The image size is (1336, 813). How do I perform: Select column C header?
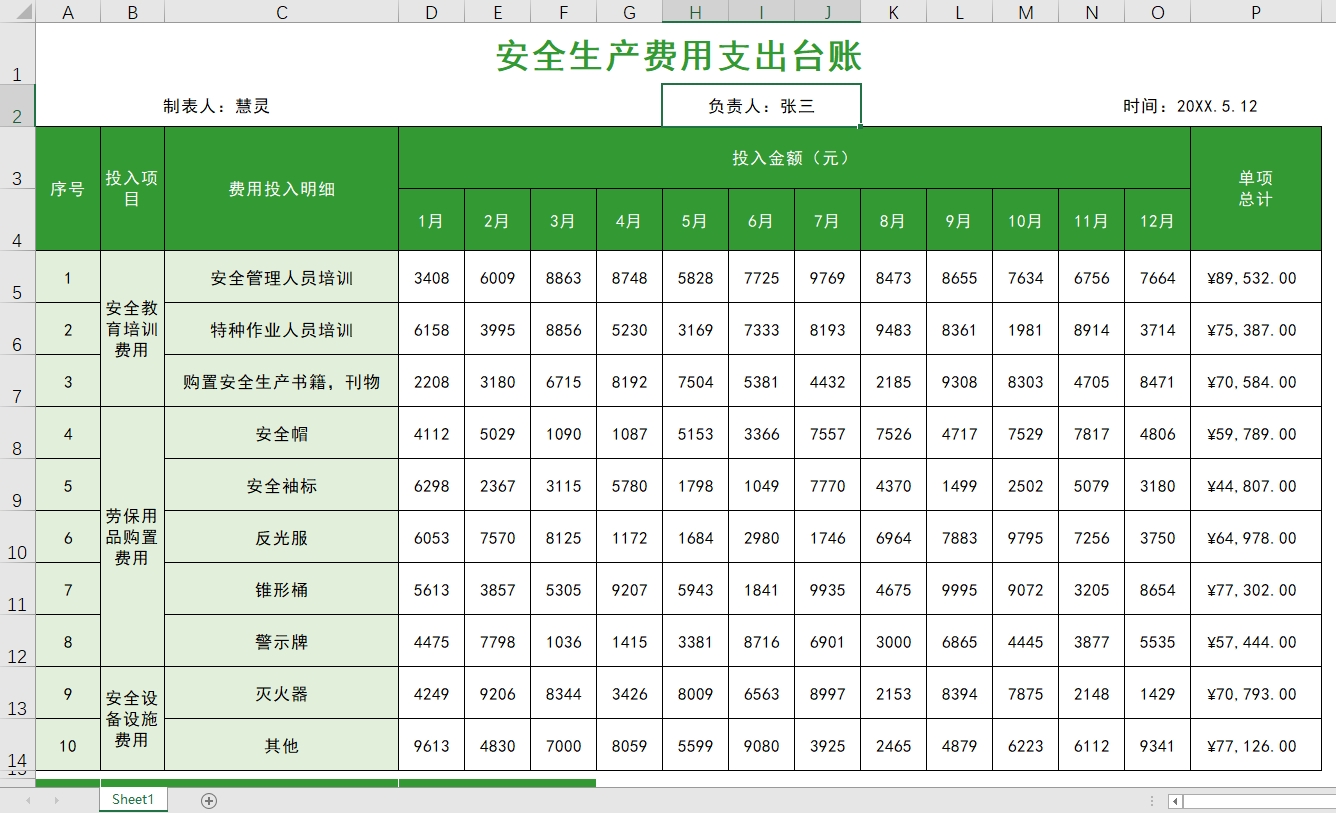[281, 12]
